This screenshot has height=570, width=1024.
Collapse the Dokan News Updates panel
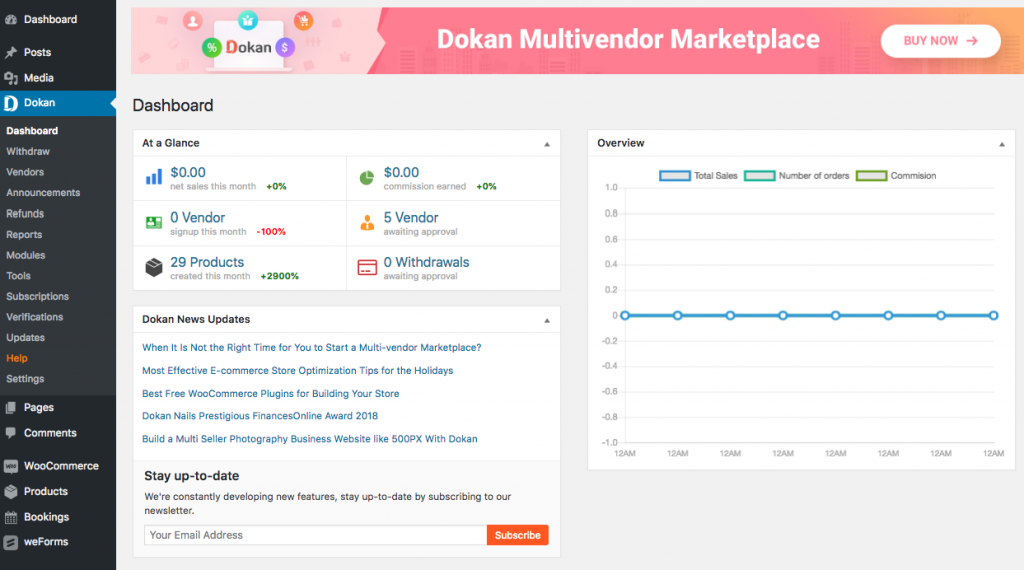[x=547, y=321]
